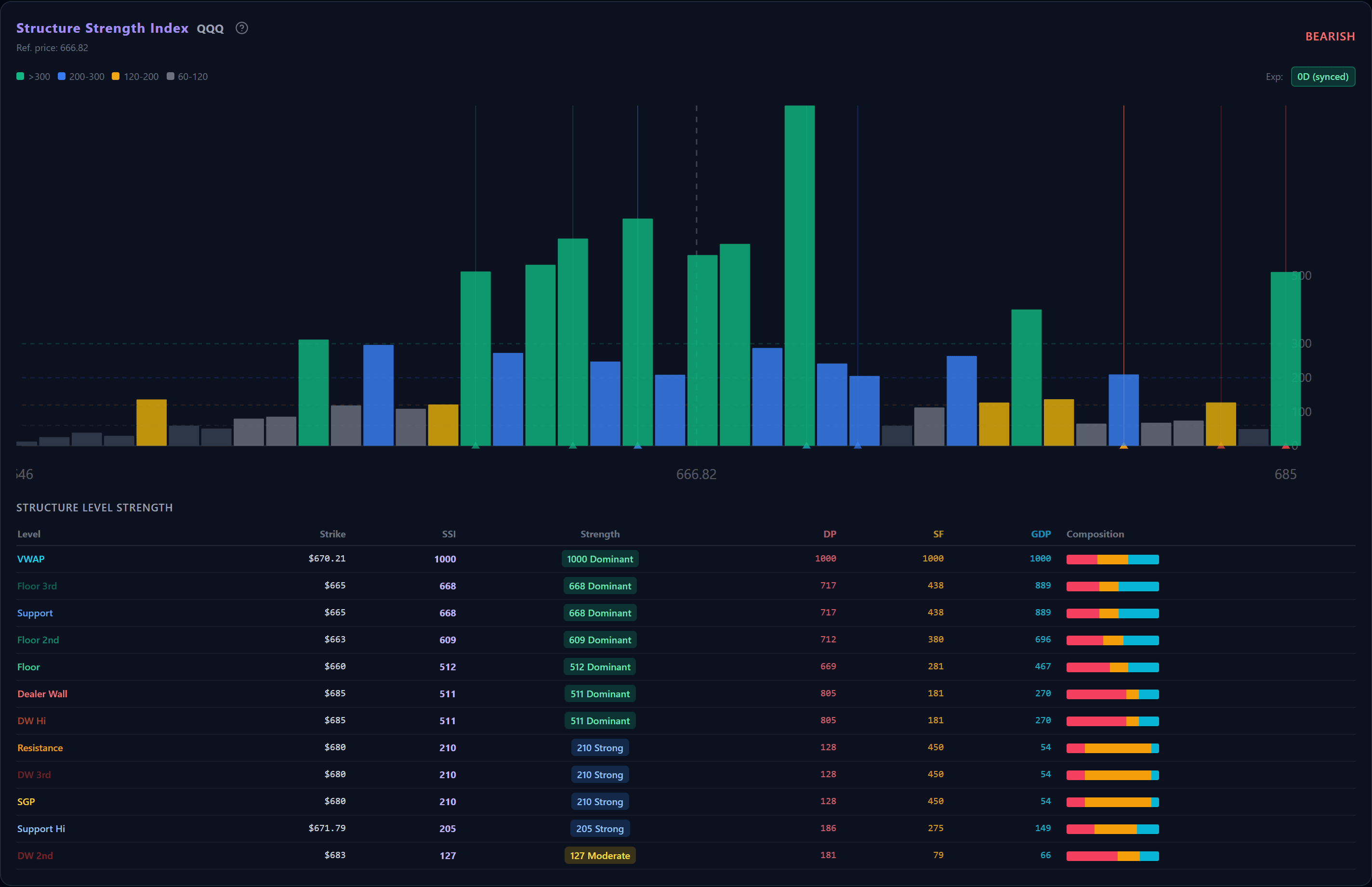The width and height of the screenshot is (1372, 887).
Task: Click the gray 60-120 legend swatch
Action: 171,77
